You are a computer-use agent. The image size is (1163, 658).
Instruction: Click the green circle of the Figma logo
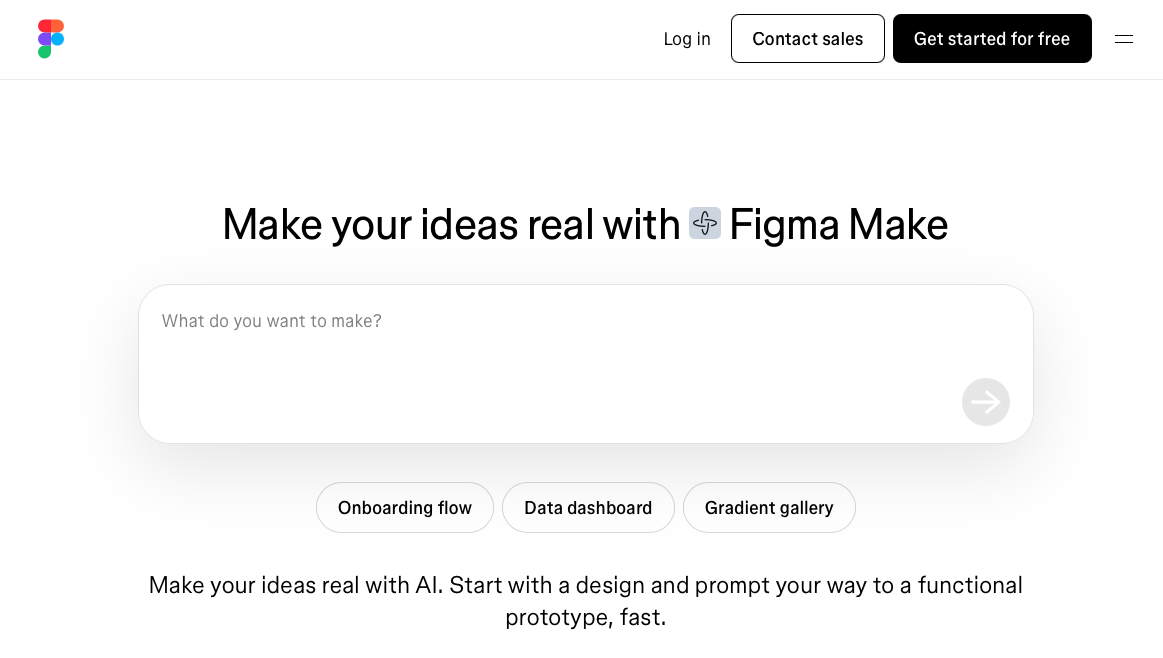click(x=45, y=52)
